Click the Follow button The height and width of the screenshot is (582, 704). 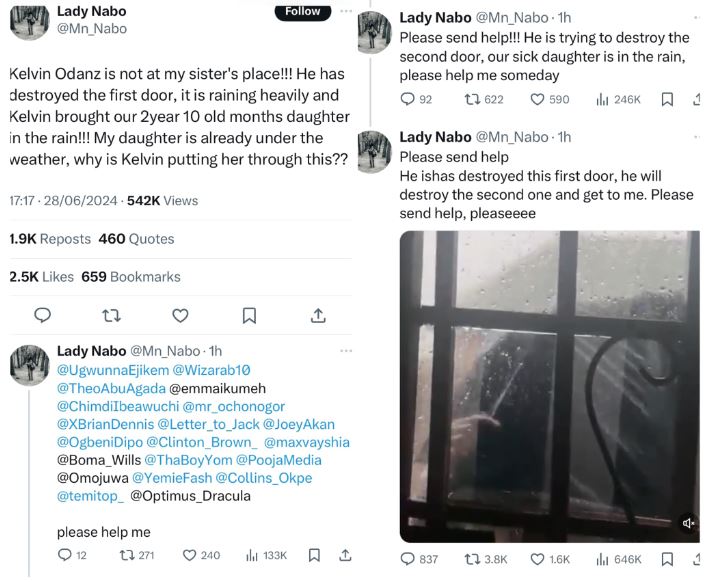click(302, 12)
